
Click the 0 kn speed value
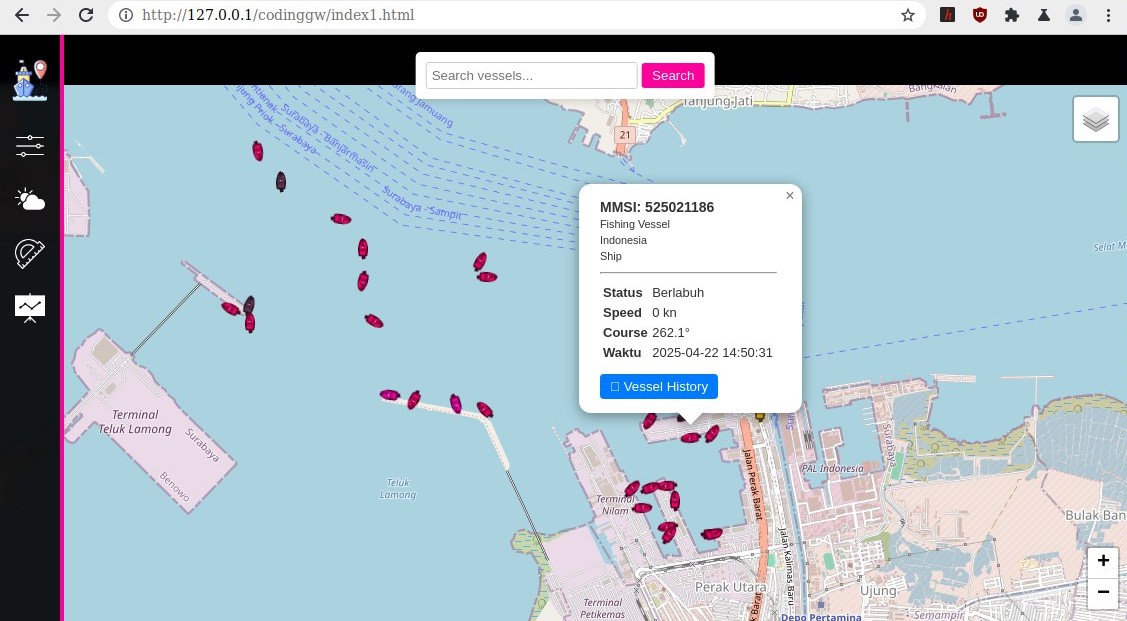click(664, 313)
